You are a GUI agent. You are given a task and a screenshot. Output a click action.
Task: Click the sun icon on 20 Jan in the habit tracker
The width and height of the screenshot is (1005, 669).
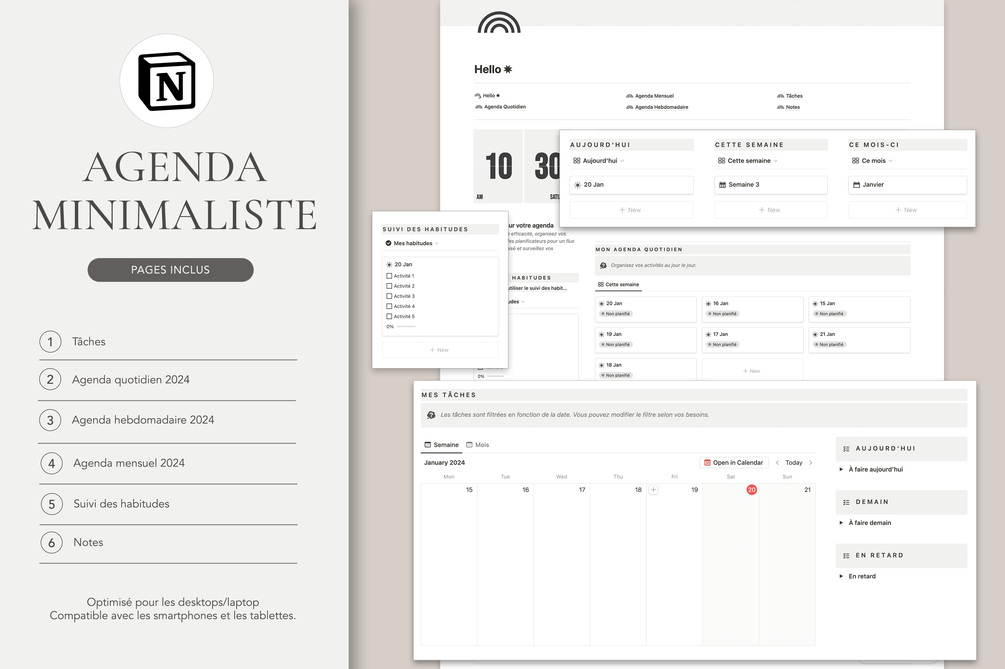[389, 265]
